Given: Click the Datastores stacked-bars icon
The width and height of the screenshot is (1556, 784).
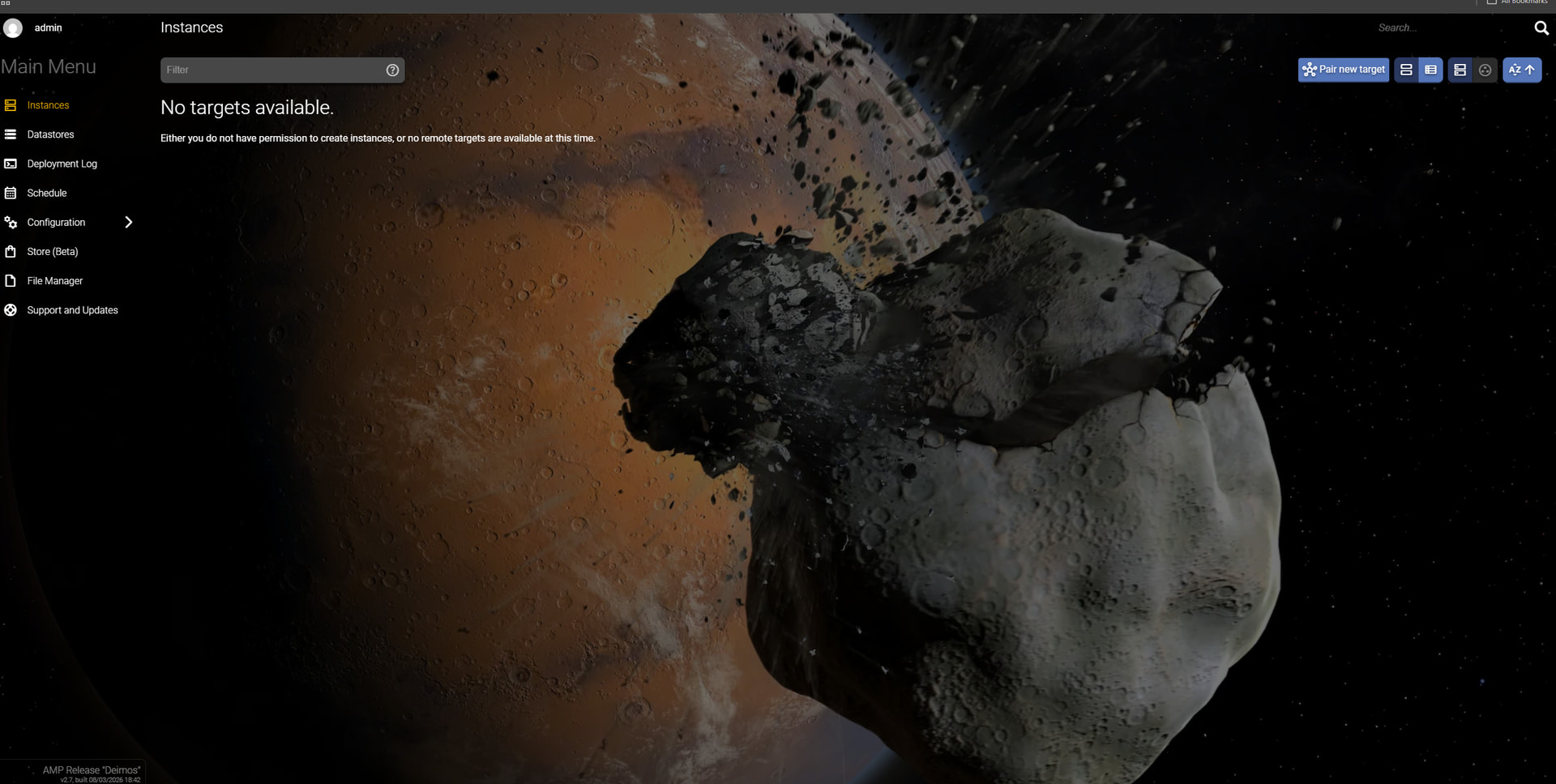Looking at the screenshot, I should (11, 134).
